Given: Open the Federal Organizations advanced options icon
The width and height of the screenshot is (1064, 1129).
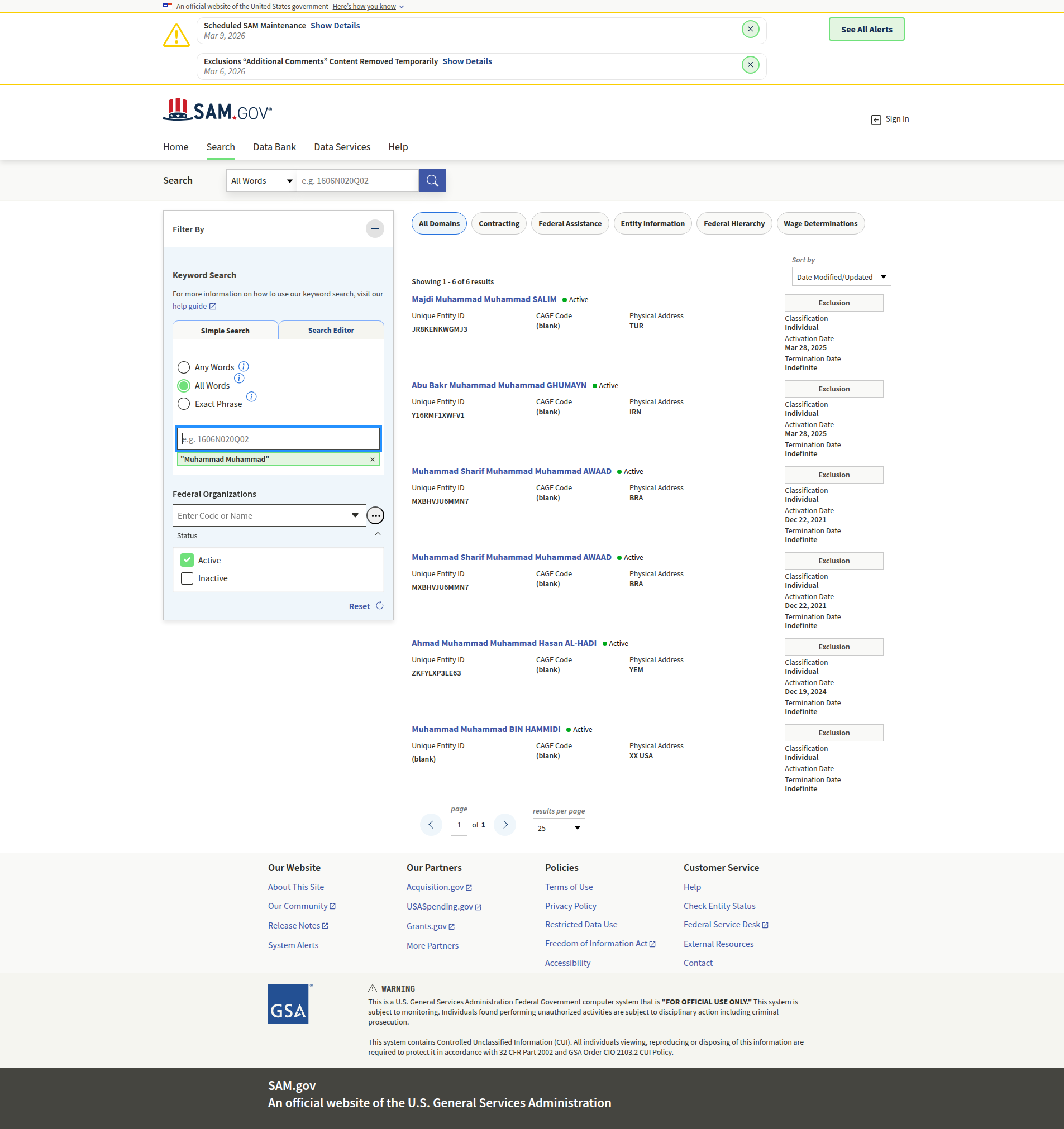Looking at the screenshot, I should click(x=375, y=516).
